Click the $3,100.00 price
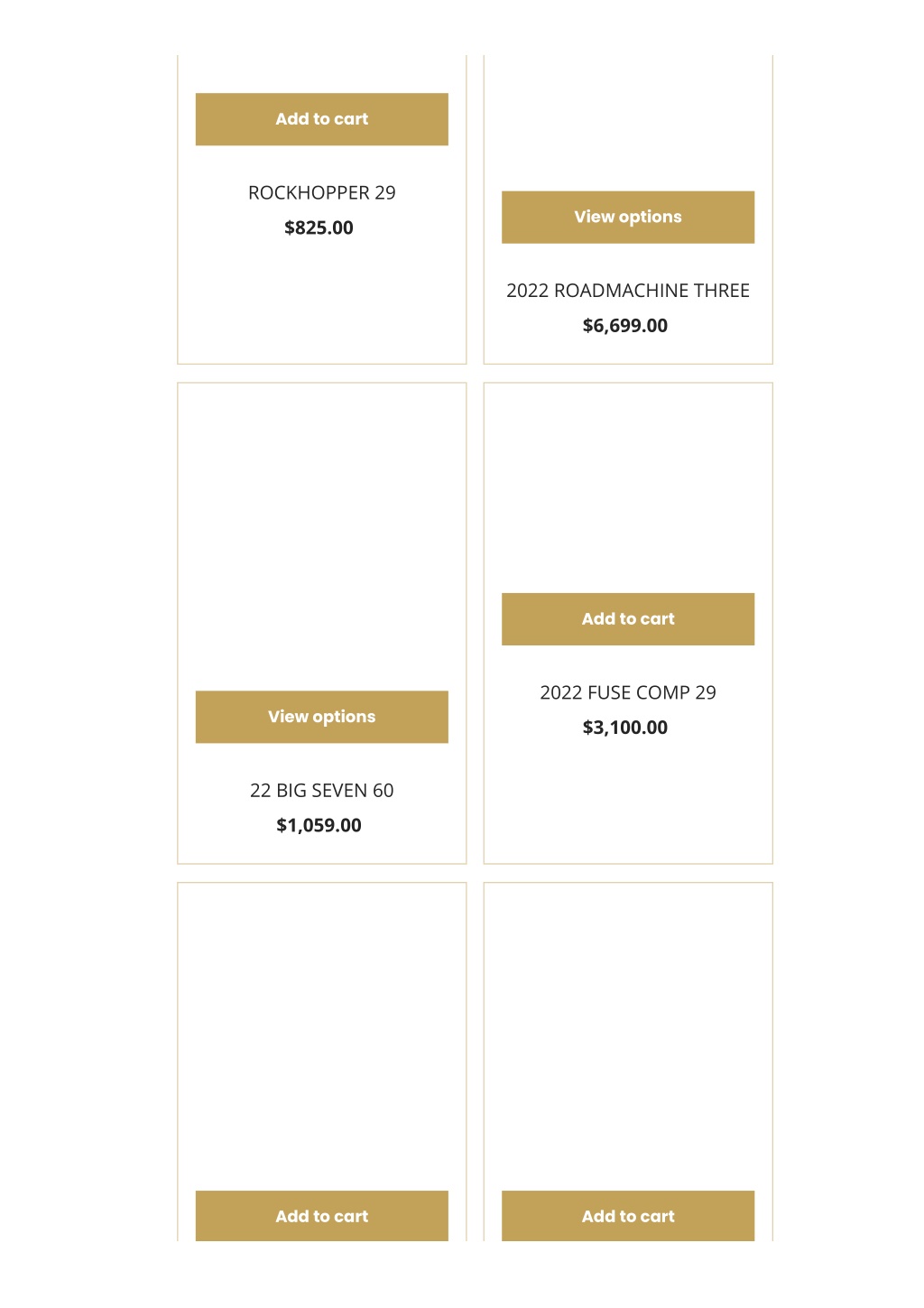The width and height of the screenshot is (924, 1308). tap(625, 728)
